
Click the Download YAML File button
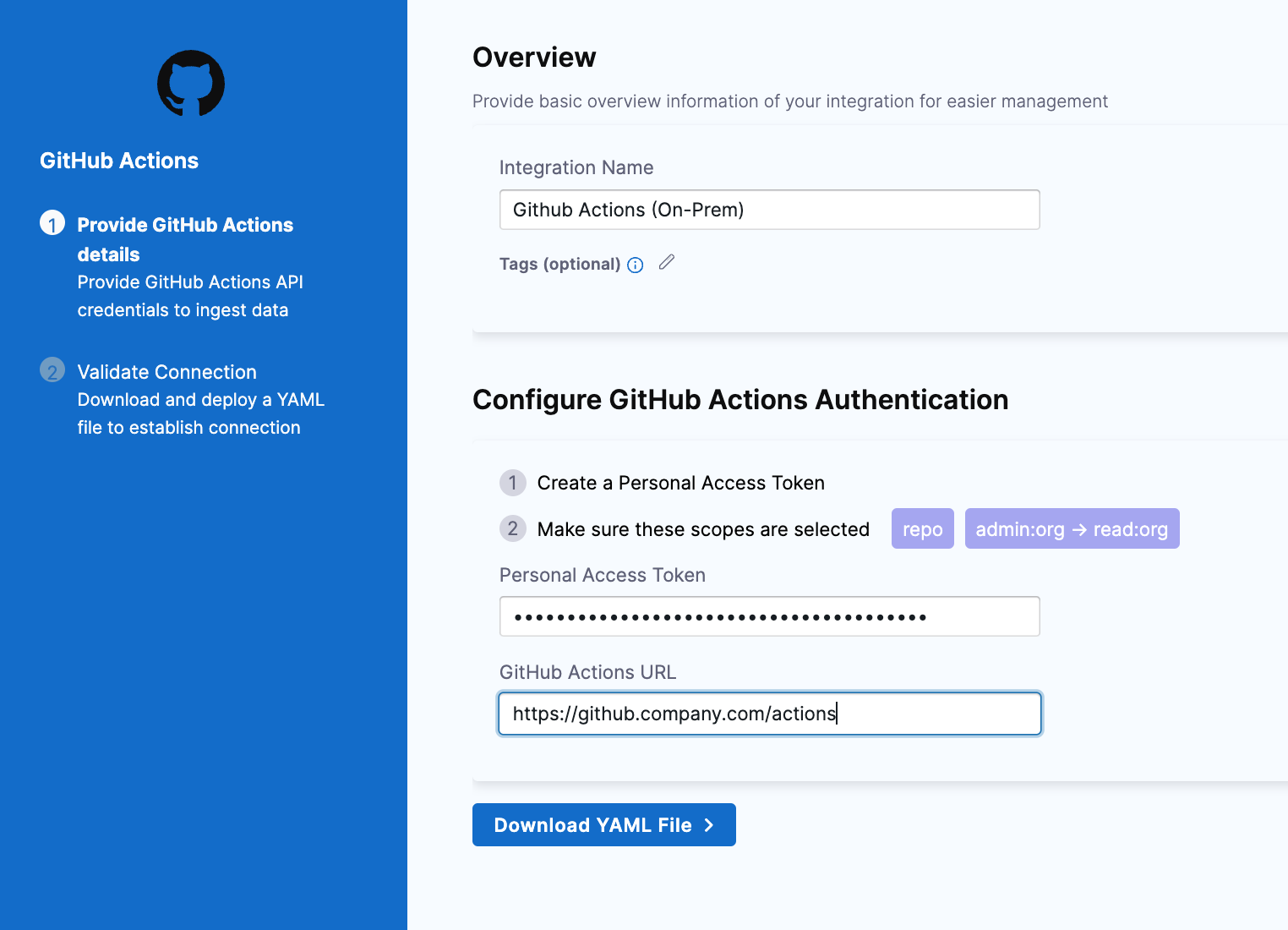click(x=603, y=824)
